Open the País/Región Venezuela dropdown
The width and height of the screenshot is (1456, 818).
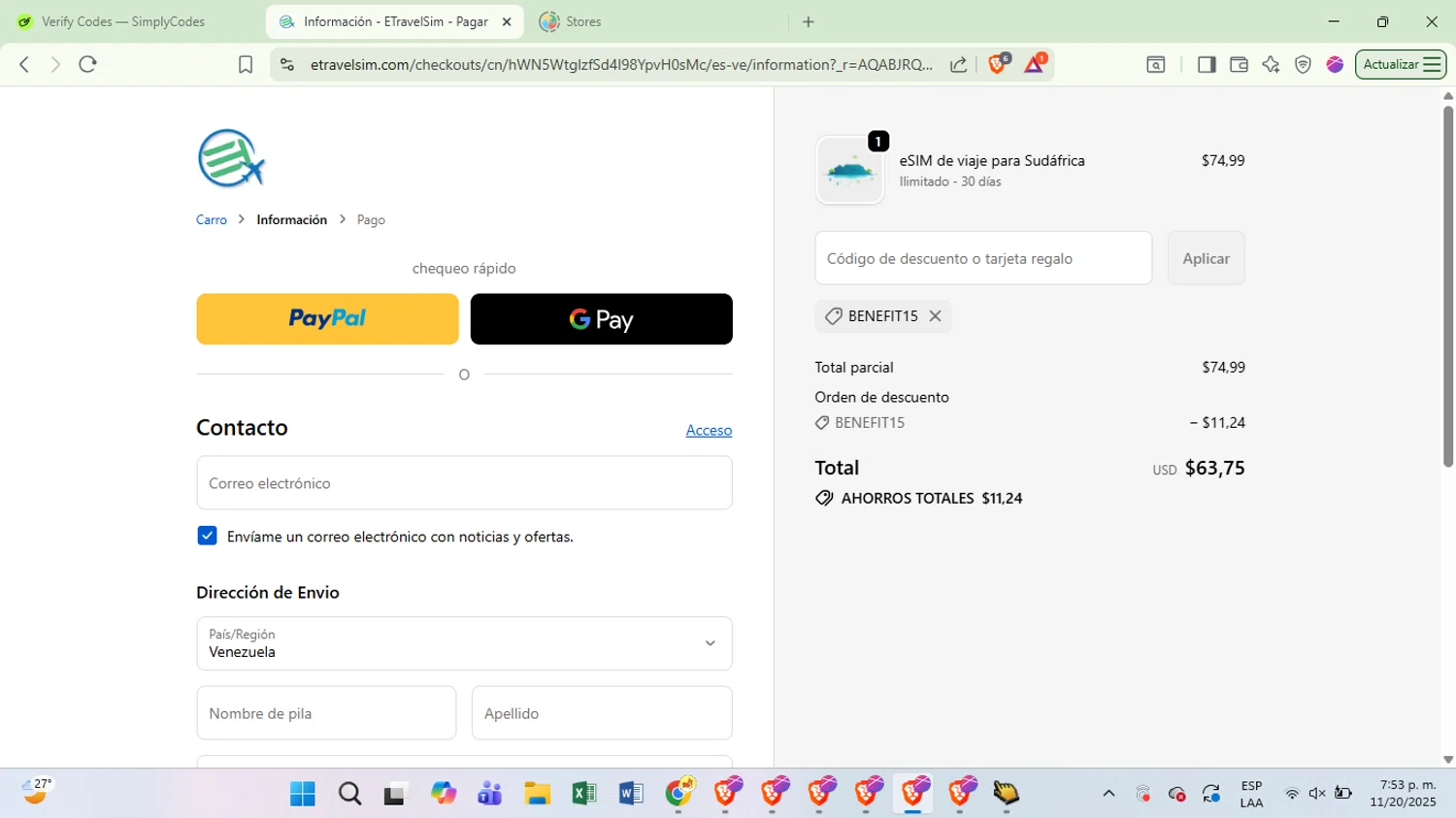click(x=464, y=643)
